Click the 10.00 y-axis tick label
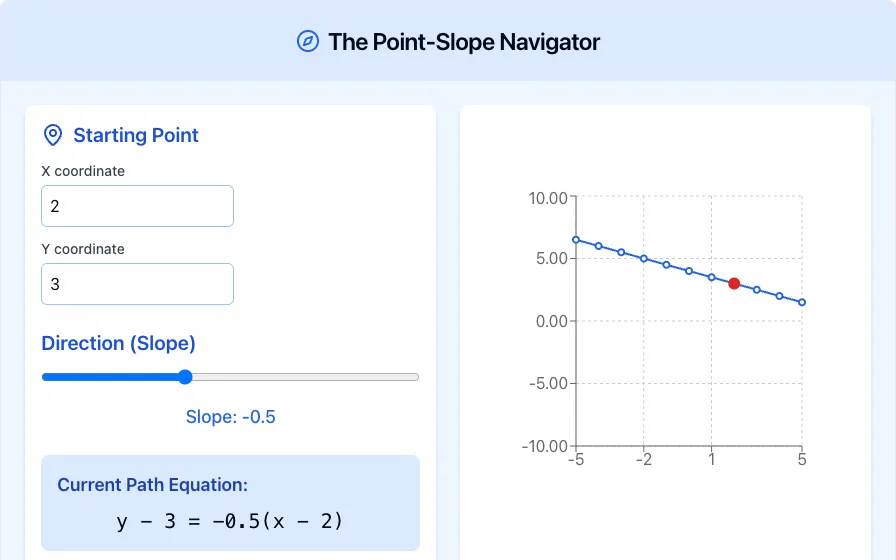This screenshot has width=896, height=560. (x=548, y=198)
